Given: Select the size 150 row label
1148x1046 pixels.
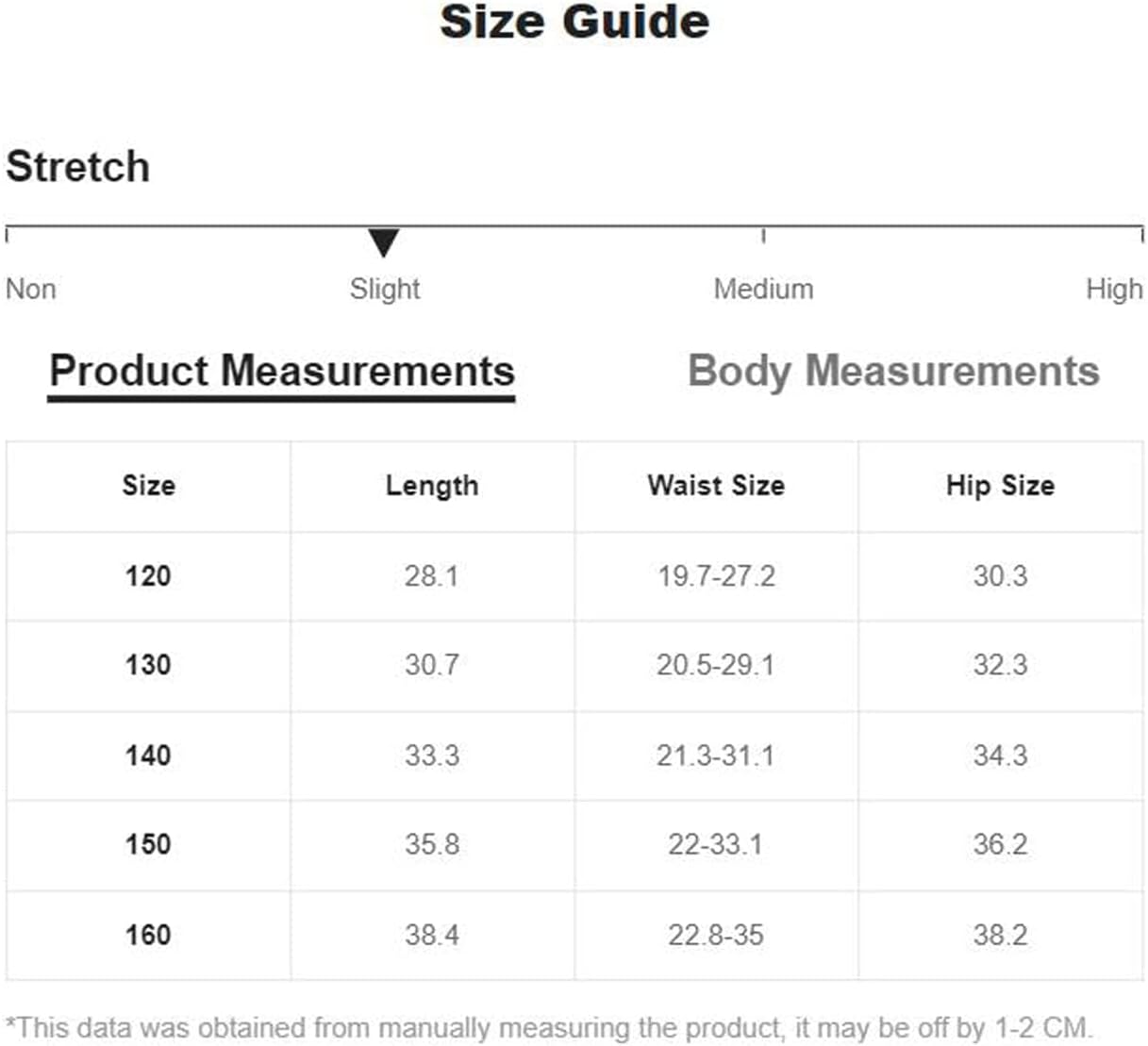Looking at the screenshot, I should [x=148, y=844].
